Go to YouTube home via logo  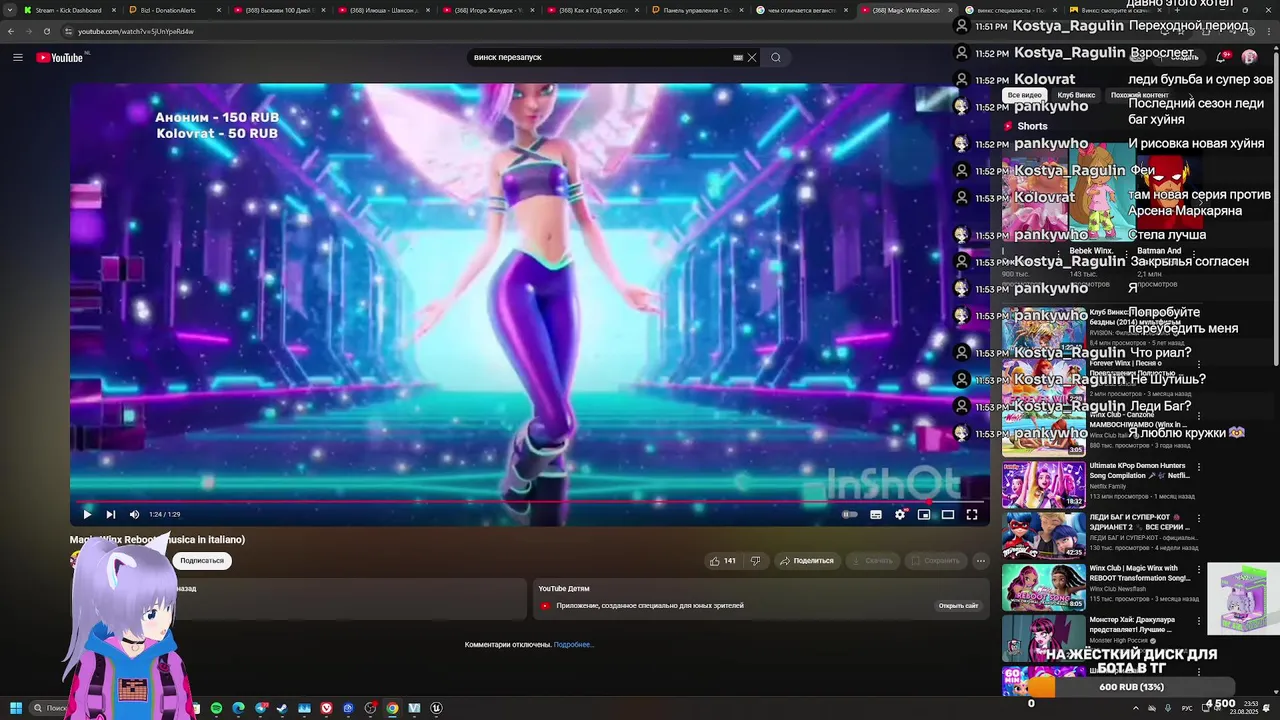60,57
